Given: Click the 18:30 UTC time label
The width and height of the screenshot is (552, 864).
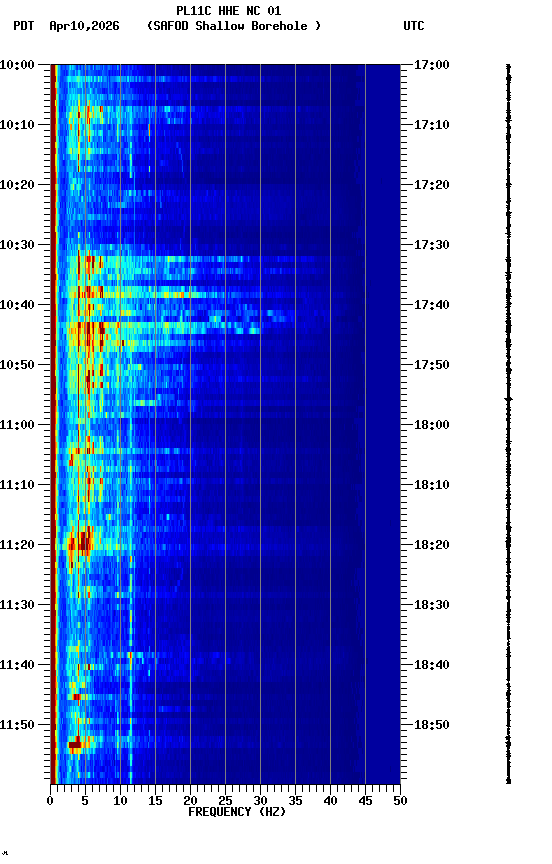Looking at the screenshot, I should (432, 605).
